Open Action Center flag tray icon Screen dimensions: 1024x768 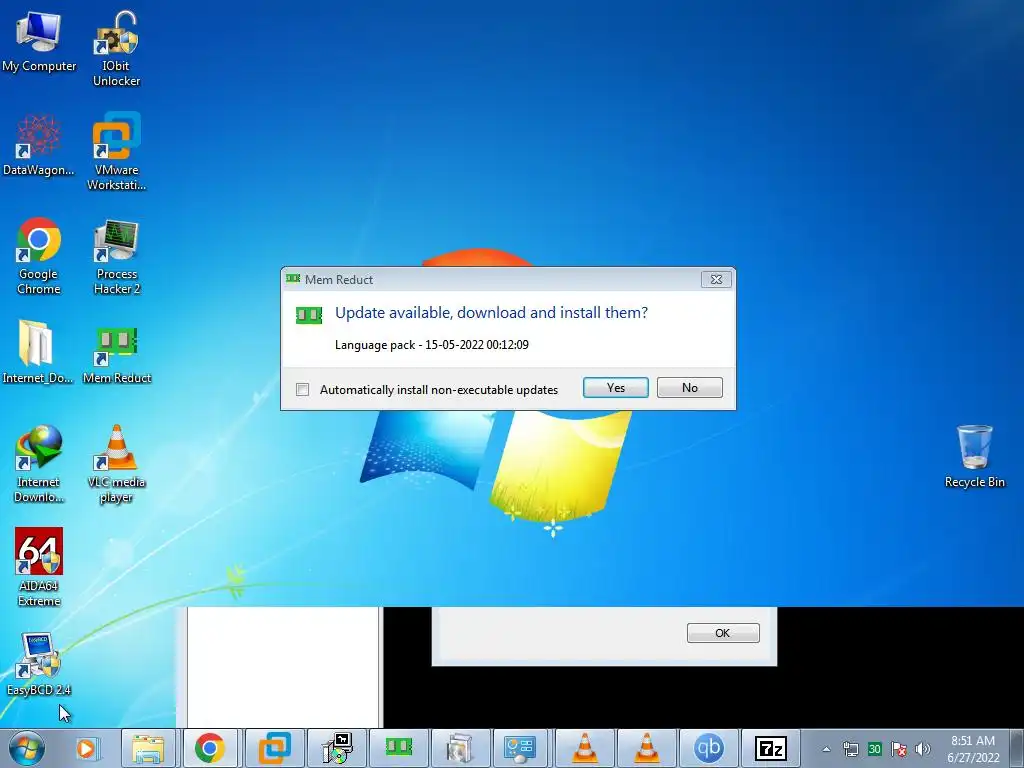899,749
